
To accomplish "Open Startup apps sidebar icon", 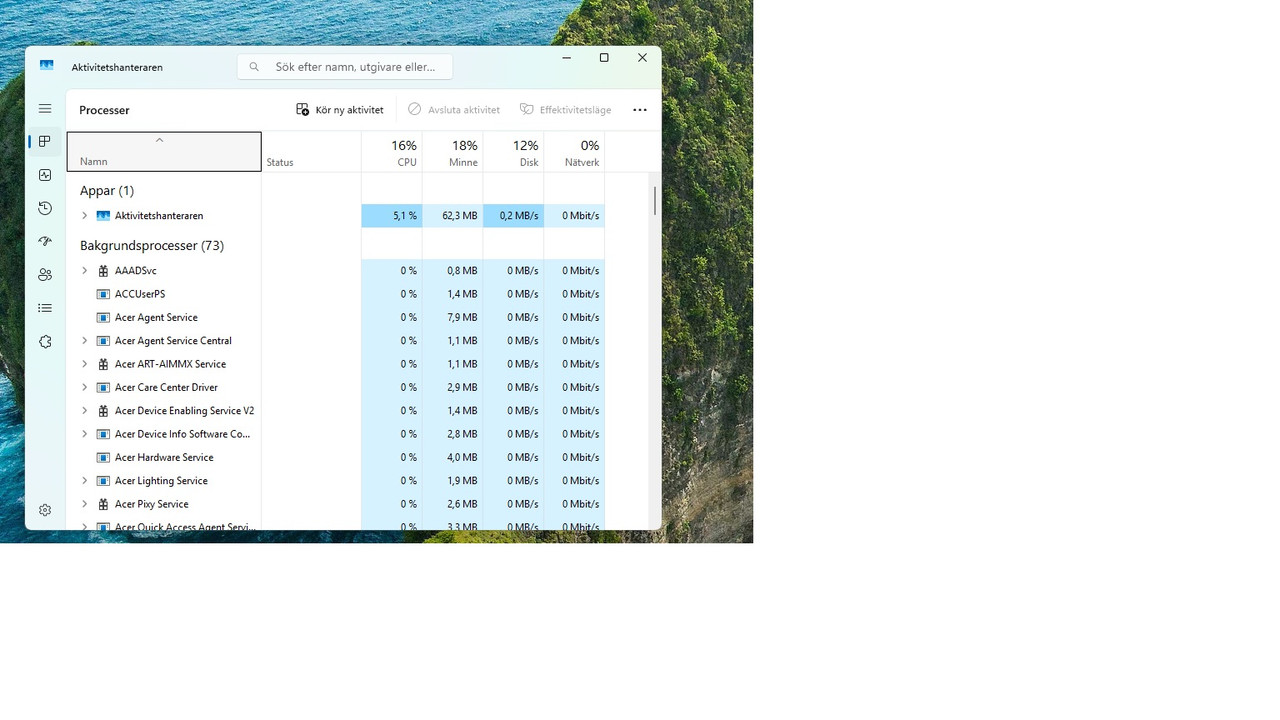I will (x=45, y=241).
